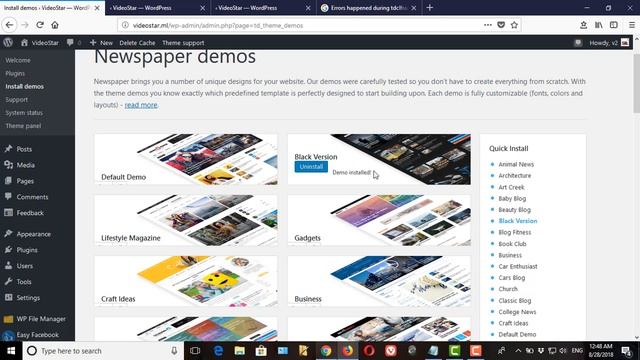The height and width of the screenshot is (360, 640).
Task: Open Support submenu item
Action: point(17,99)
